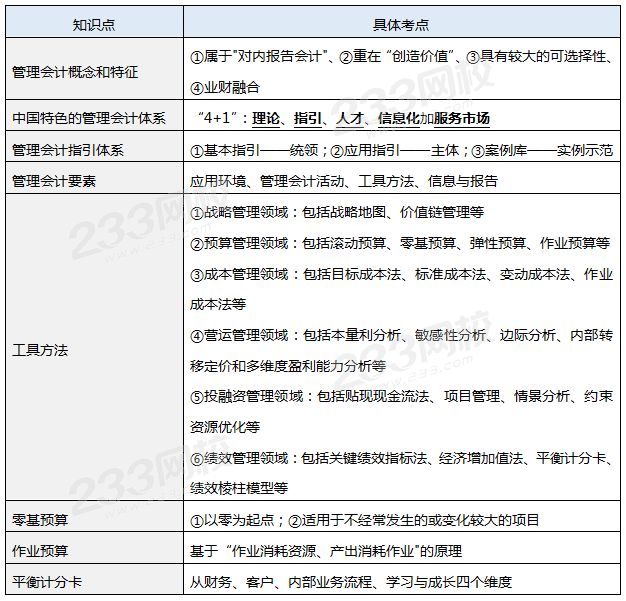The height and width of the screenshot is (601, 626).
Task: Click the text '④业财融合'
Action: pos(225,87)
